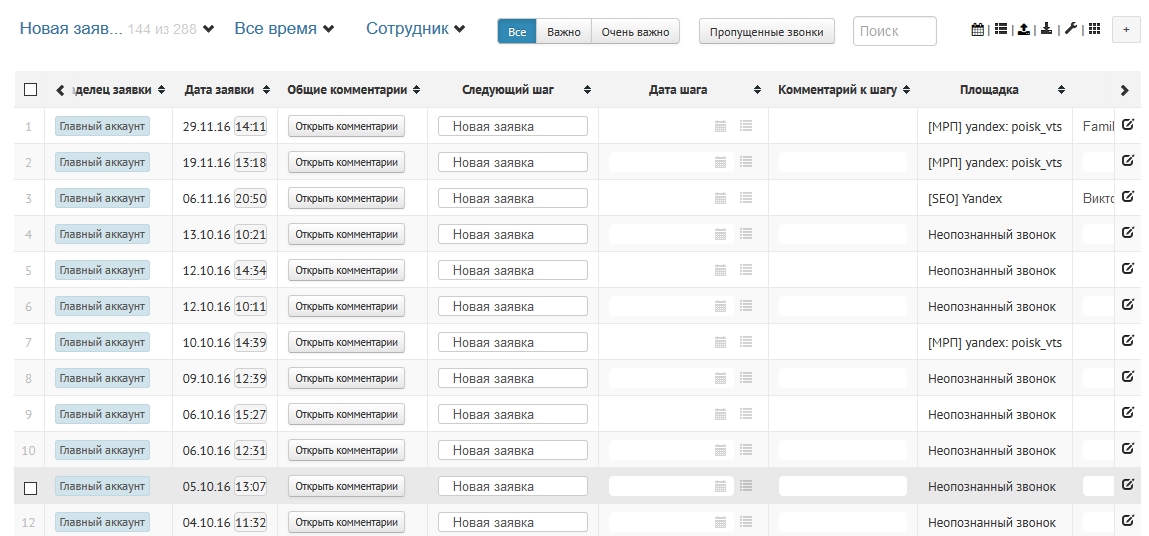This screenshot has height=536, width=1149.
Task: Click the download icon in the toolbar
Action: pos(1047,30)
